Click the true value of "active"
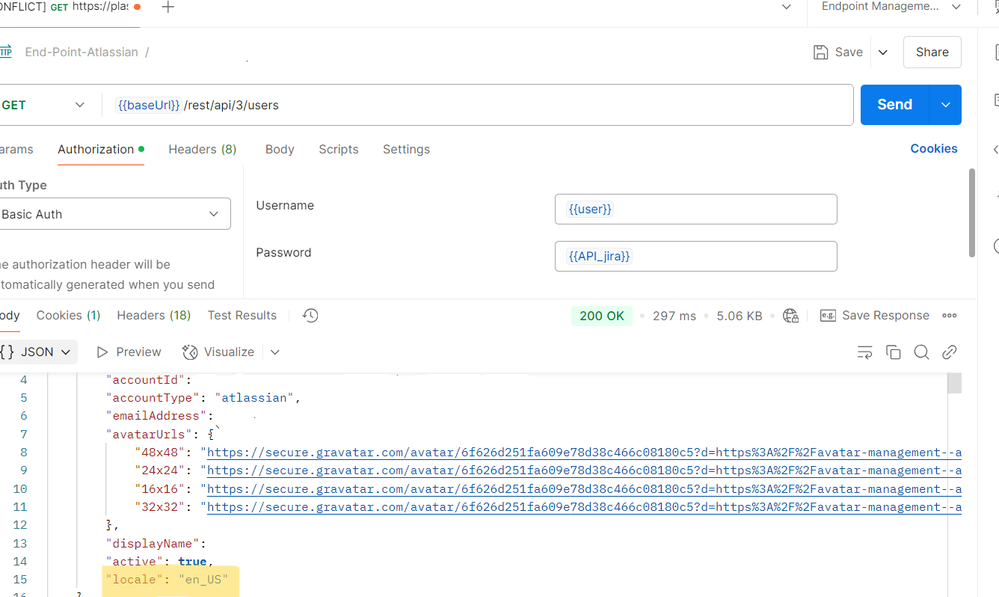This screenshot has width=999, height=597. click(192, 561)
